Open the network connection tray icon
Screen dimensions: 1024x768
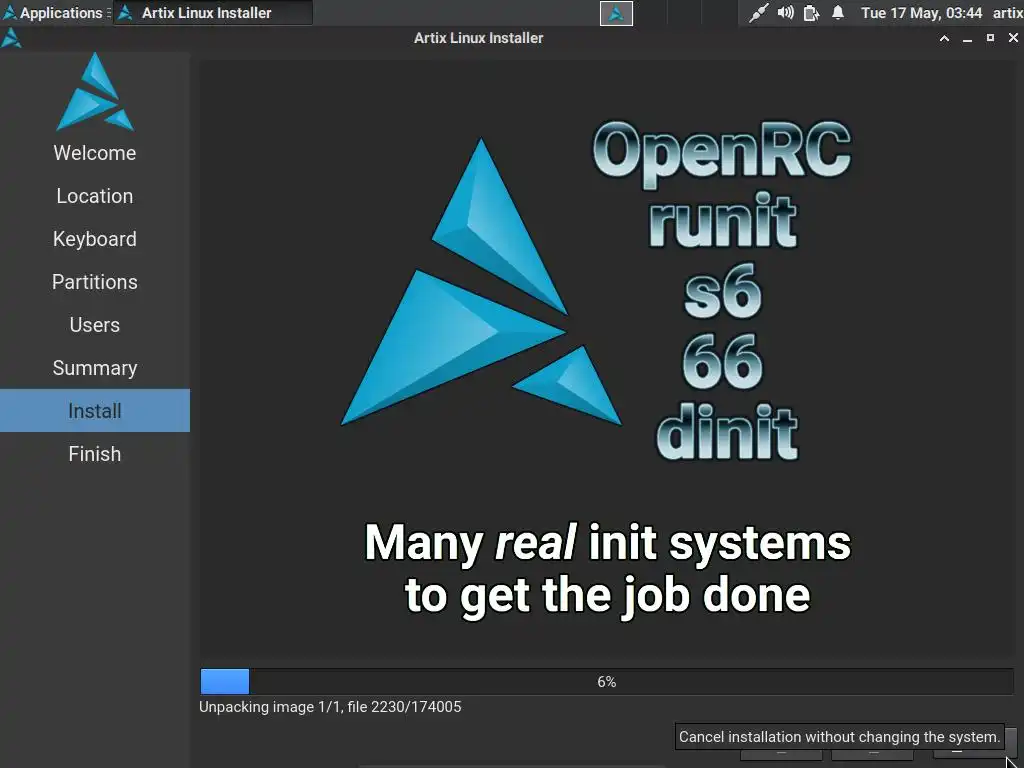point(758,12)
